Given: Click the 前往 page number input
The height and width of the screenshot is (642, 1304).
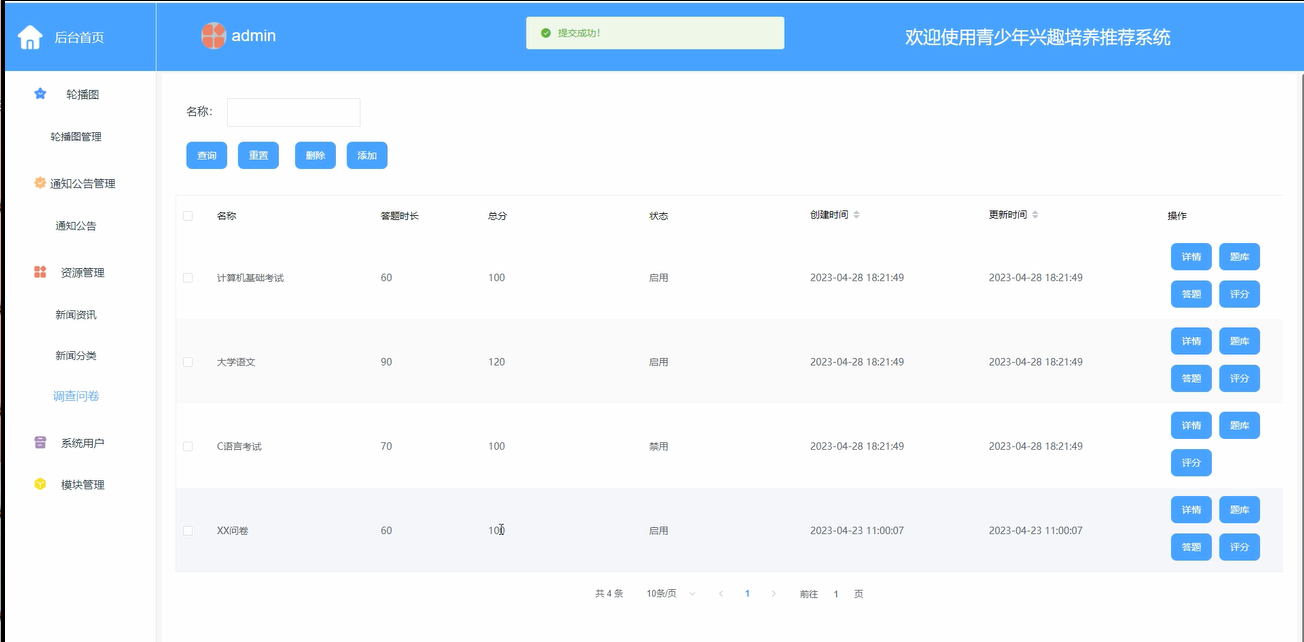Looking at the screenshot, I should (836, 594).
